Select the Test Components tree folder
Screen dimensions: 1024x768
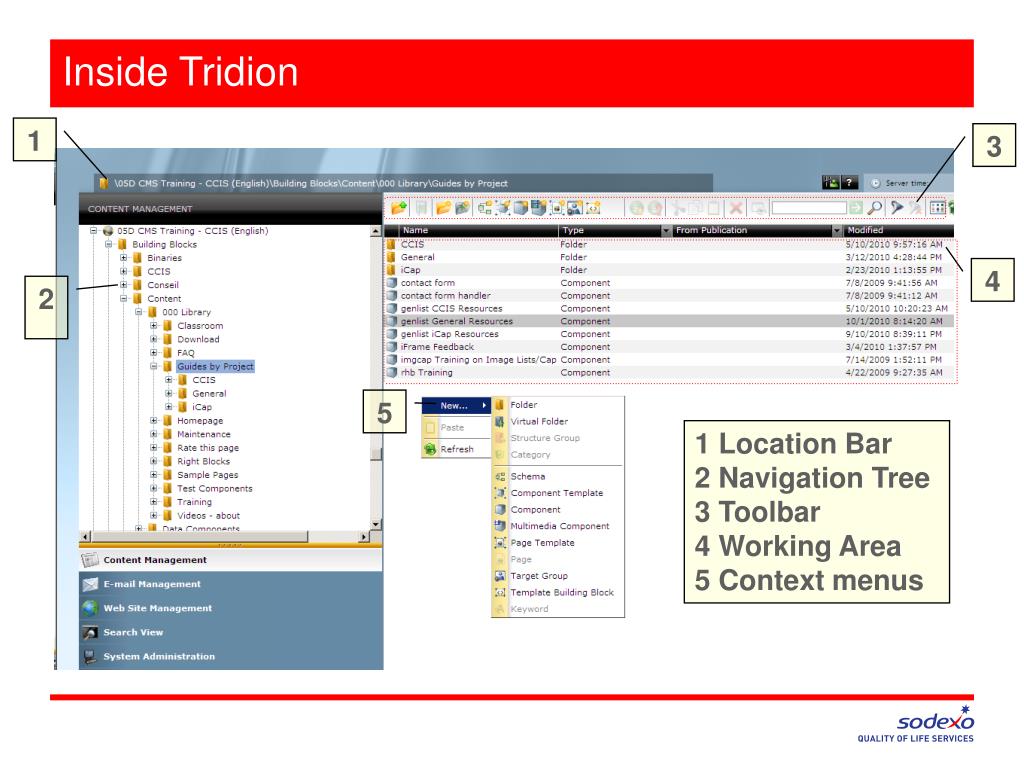click(214, 488)
